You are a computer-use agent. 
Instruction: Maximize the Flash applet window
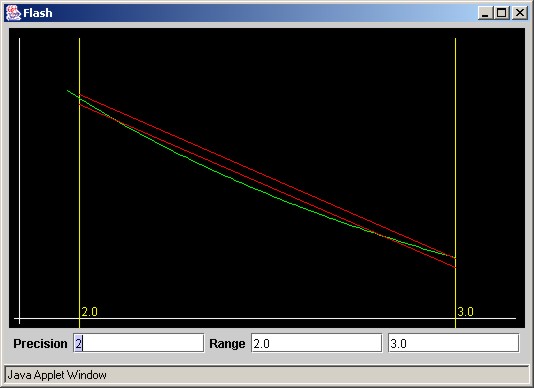501,13
